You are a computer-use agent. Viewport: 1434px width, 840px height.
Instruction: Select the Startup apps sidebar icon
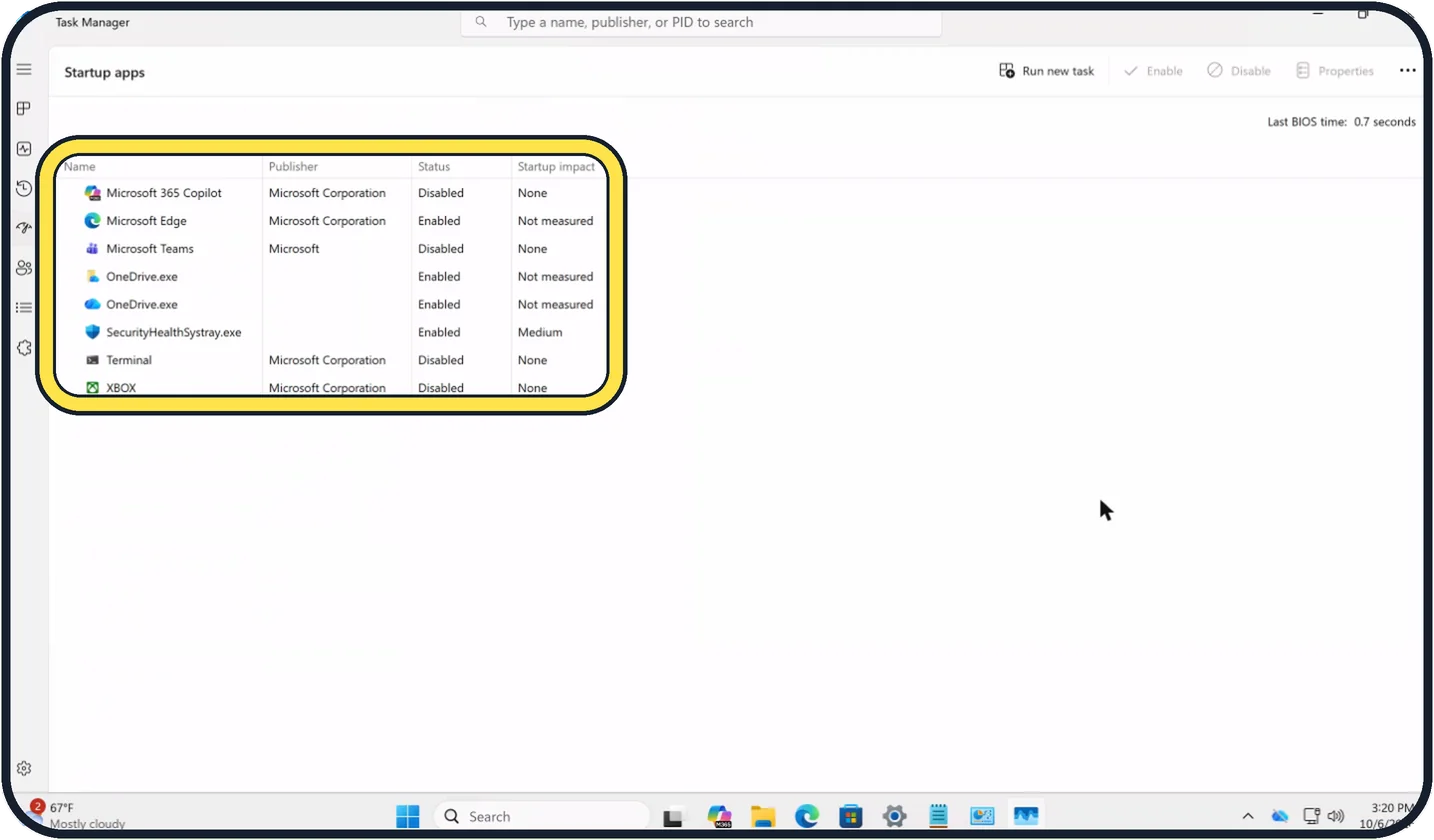tap(24, 228)
